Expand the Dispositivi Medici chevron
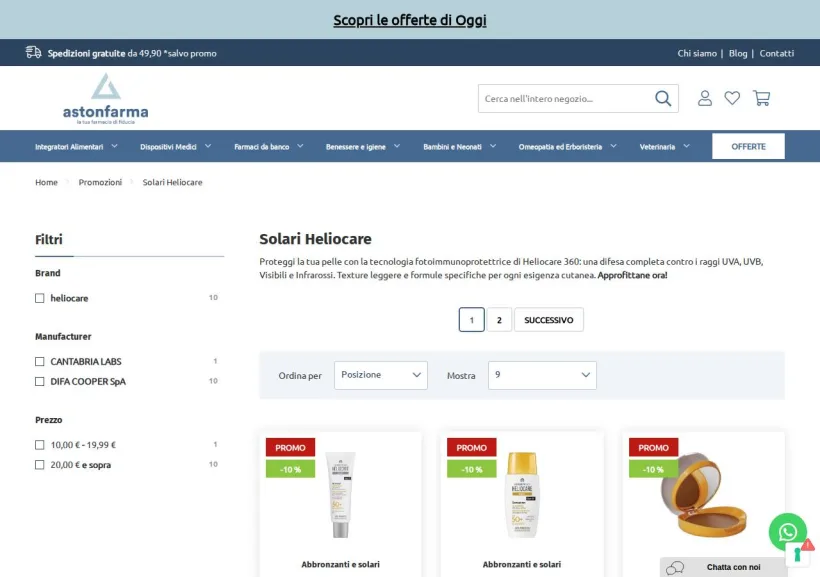820x577 pixels. coord(208,146)
